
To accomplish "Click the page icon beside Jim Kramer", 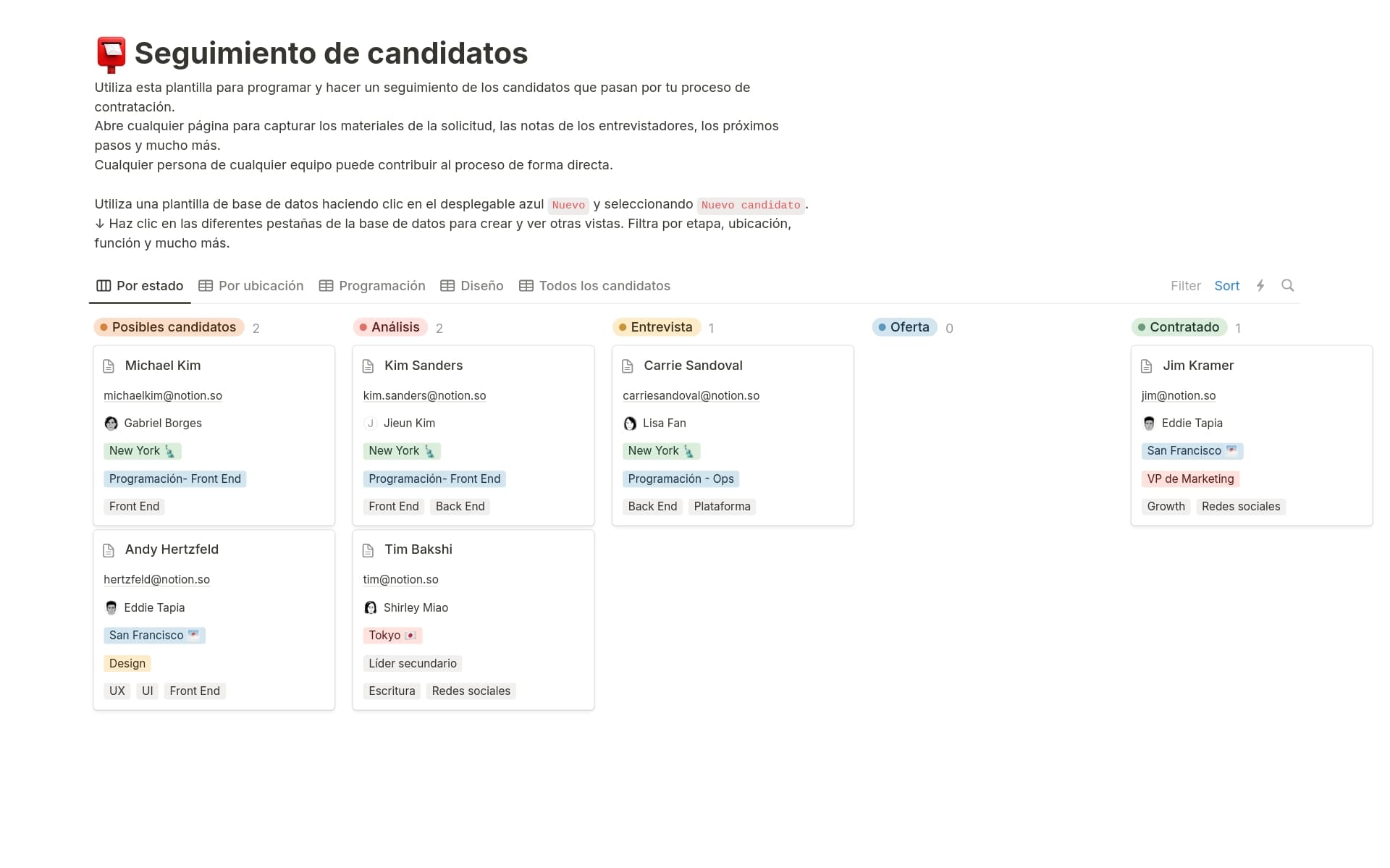I will 1146,366.
